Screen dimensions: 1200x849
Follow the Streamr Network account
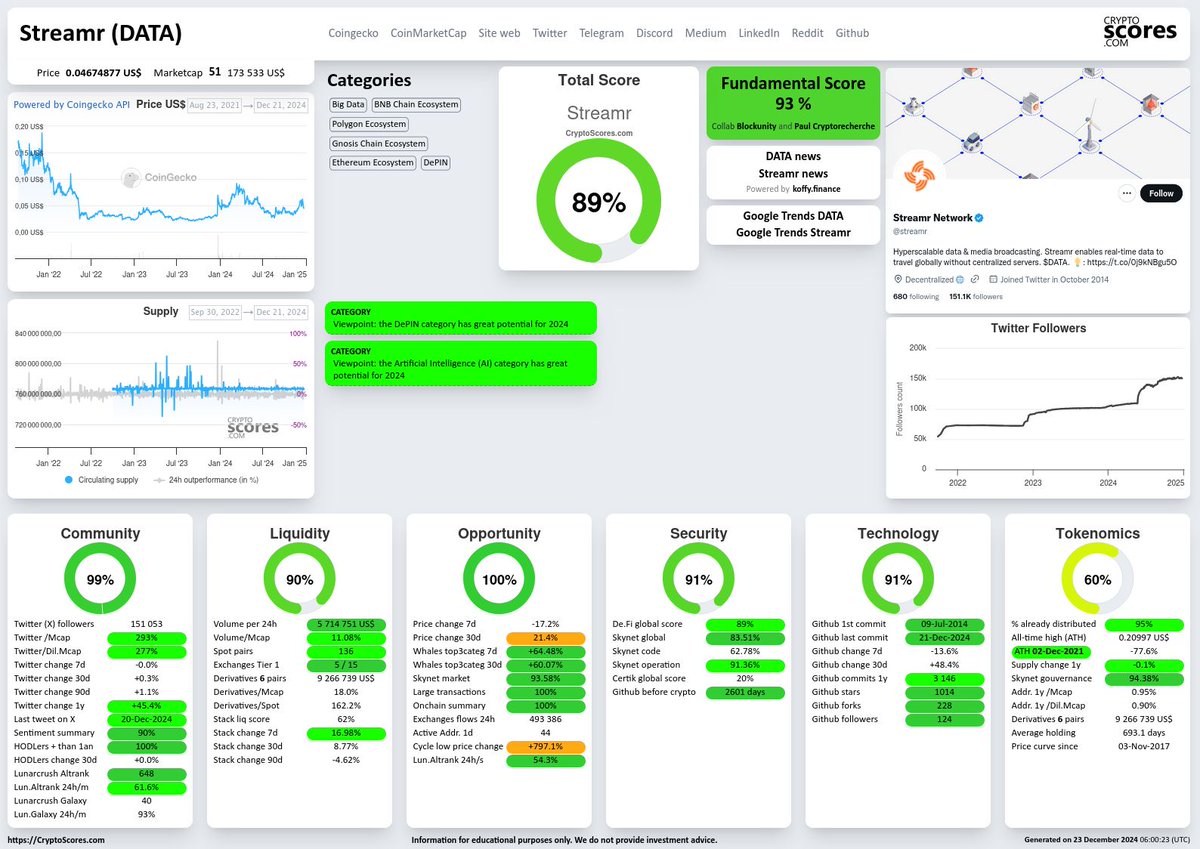[1161, 193]
